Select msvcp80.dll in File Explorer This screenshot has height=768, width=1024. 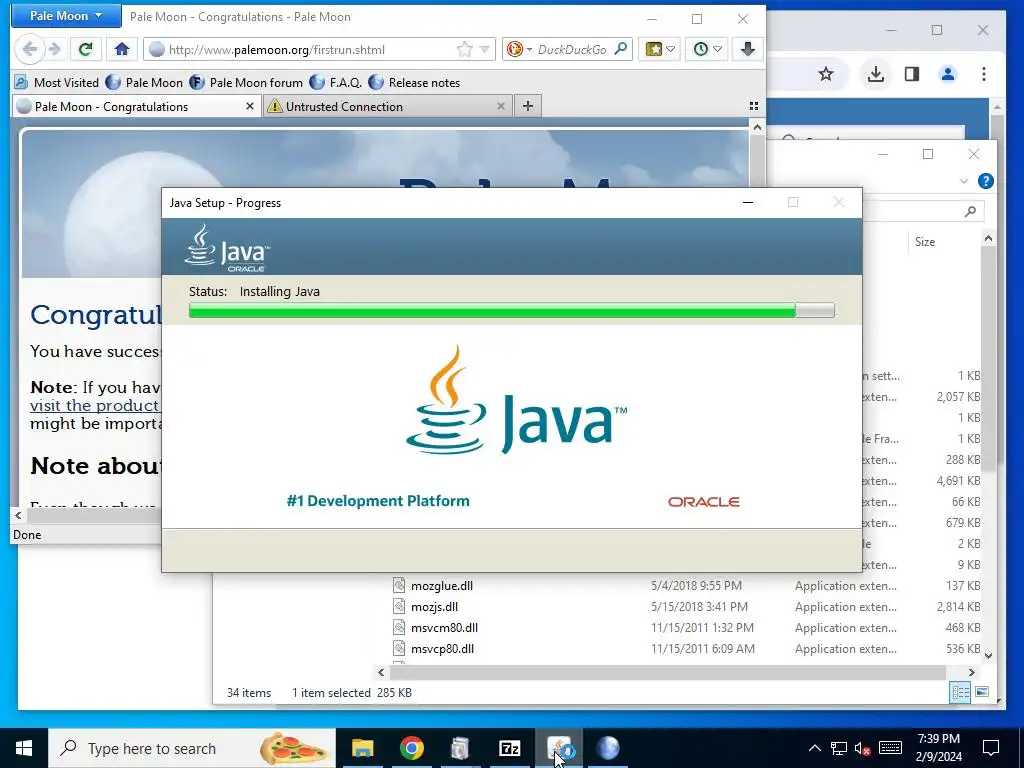pyautogui.click(x=442, y=648)
